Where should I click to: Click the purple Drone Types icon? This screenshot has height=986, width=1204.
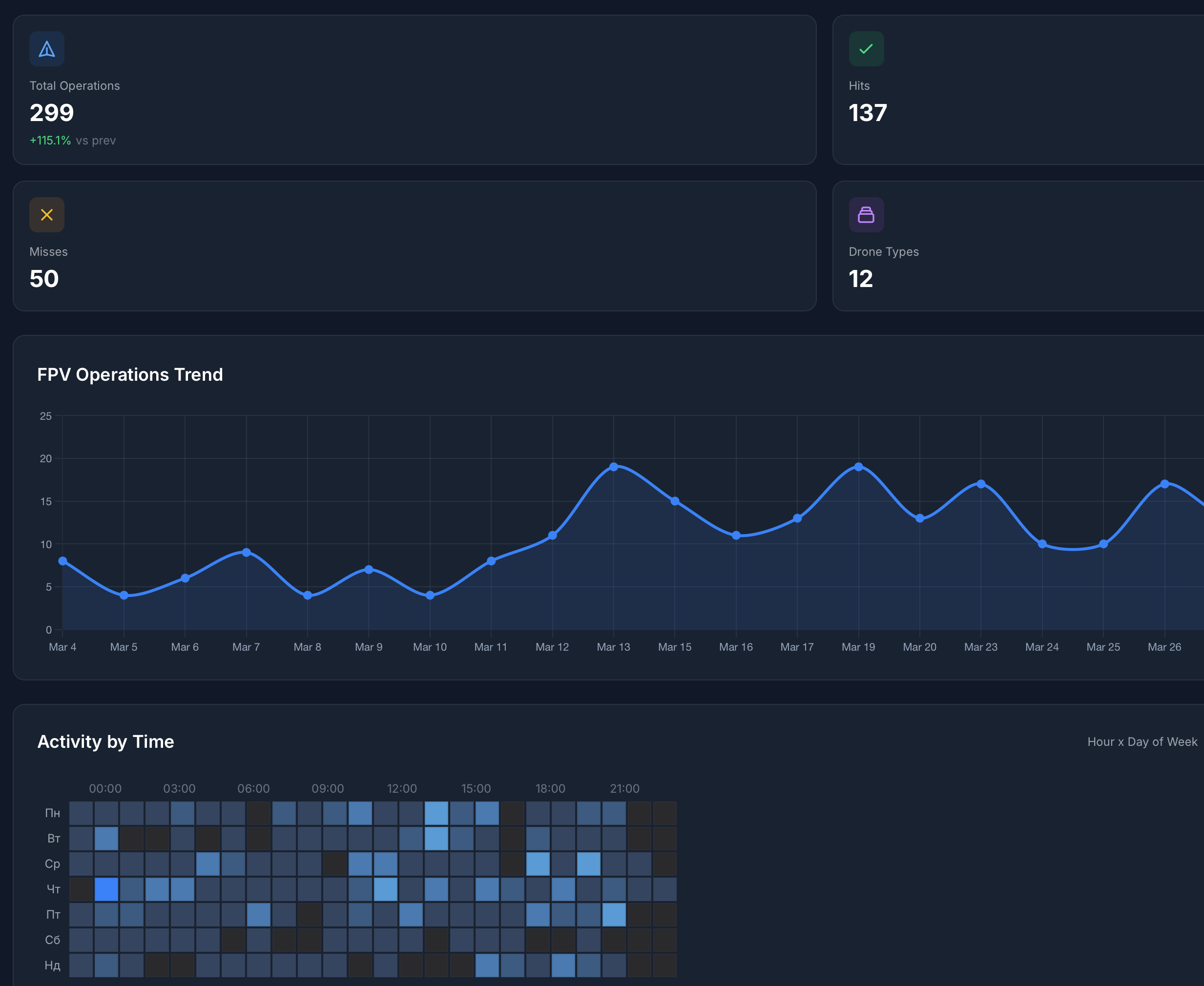[866, 215]
